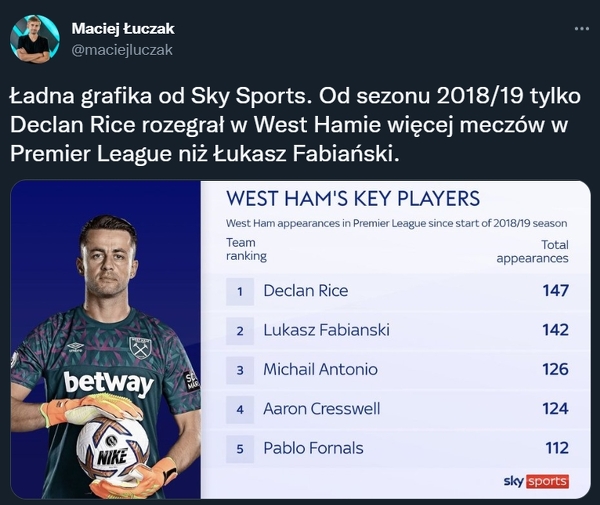
Task: Open the tweet's three-dot more options menu
Action: pos(579,29)
